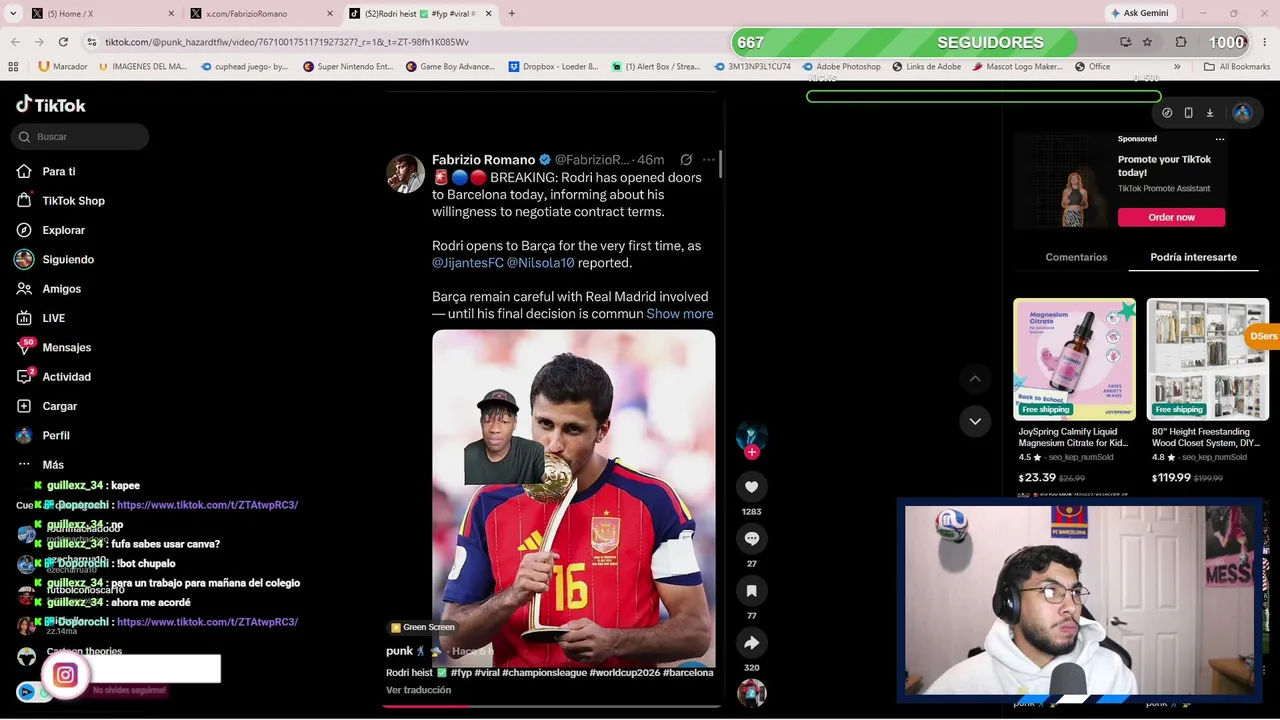
Task: Open the spinning sound disc icon
Action: 751,692
